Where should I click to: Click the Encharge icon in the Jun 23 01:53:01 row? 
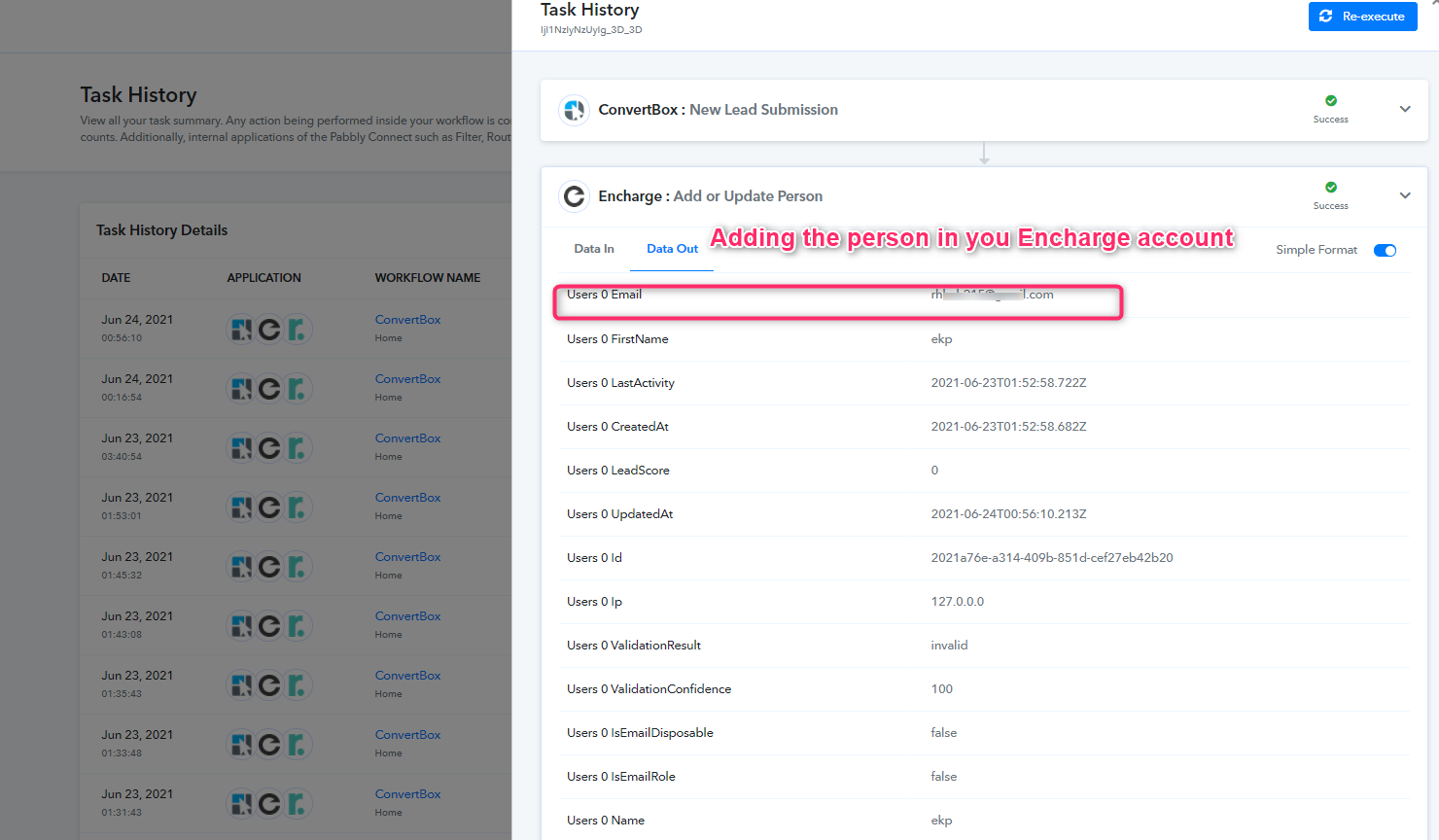click(269, 507)
